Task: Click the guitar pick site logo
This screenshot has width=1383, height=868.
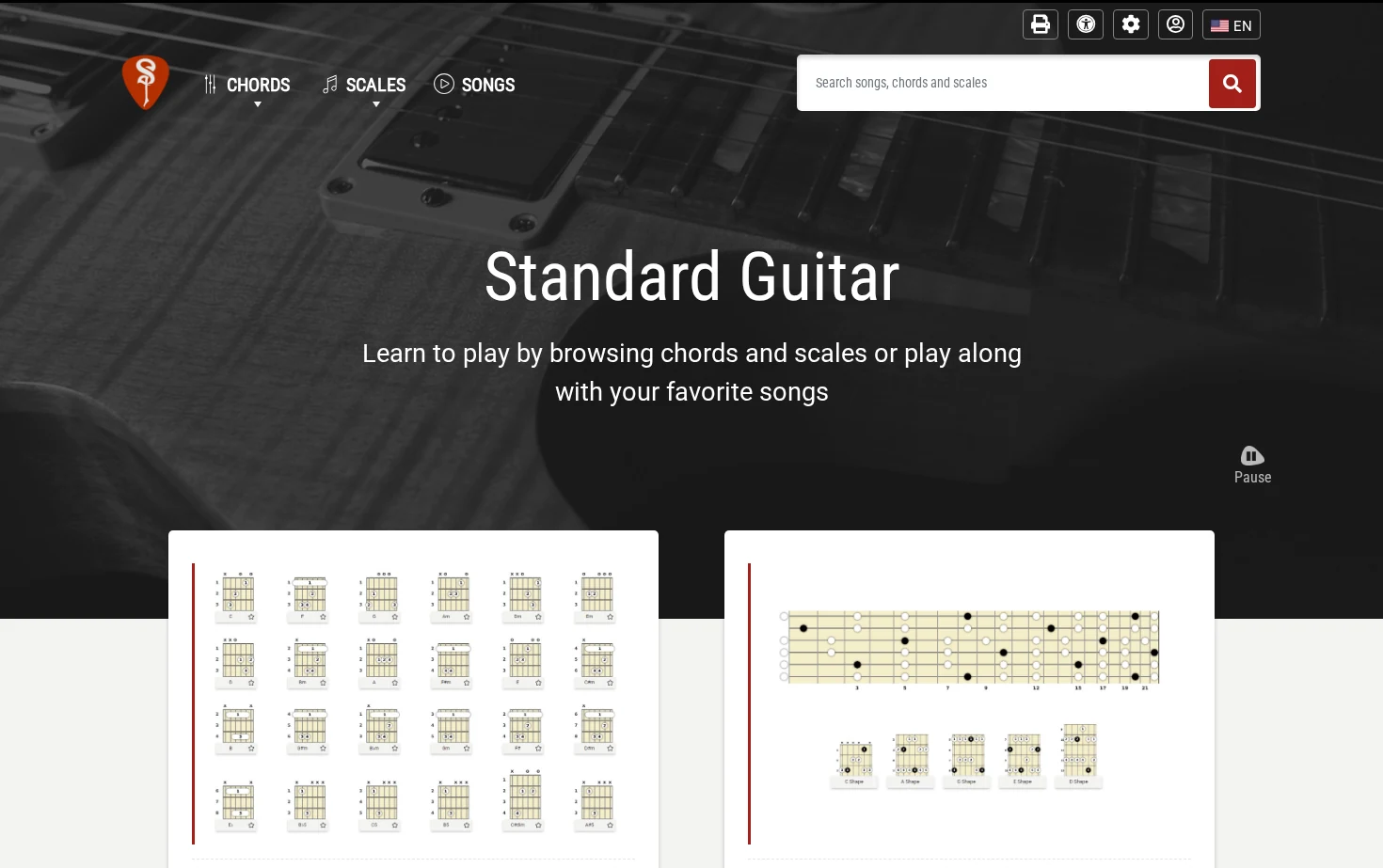Action: [146, 82]
